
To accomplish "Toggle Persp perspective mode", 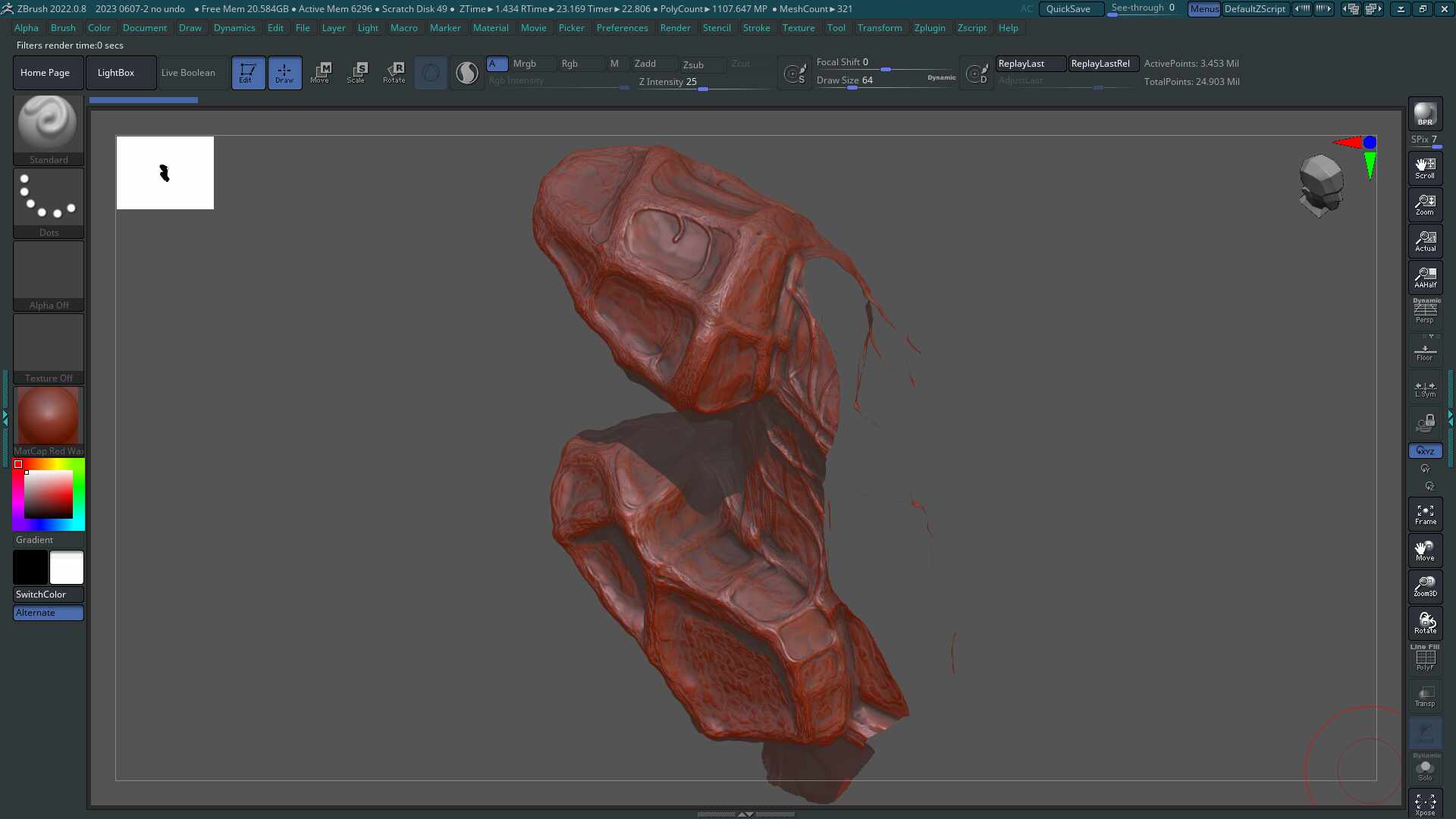I will coord(1425,312).
